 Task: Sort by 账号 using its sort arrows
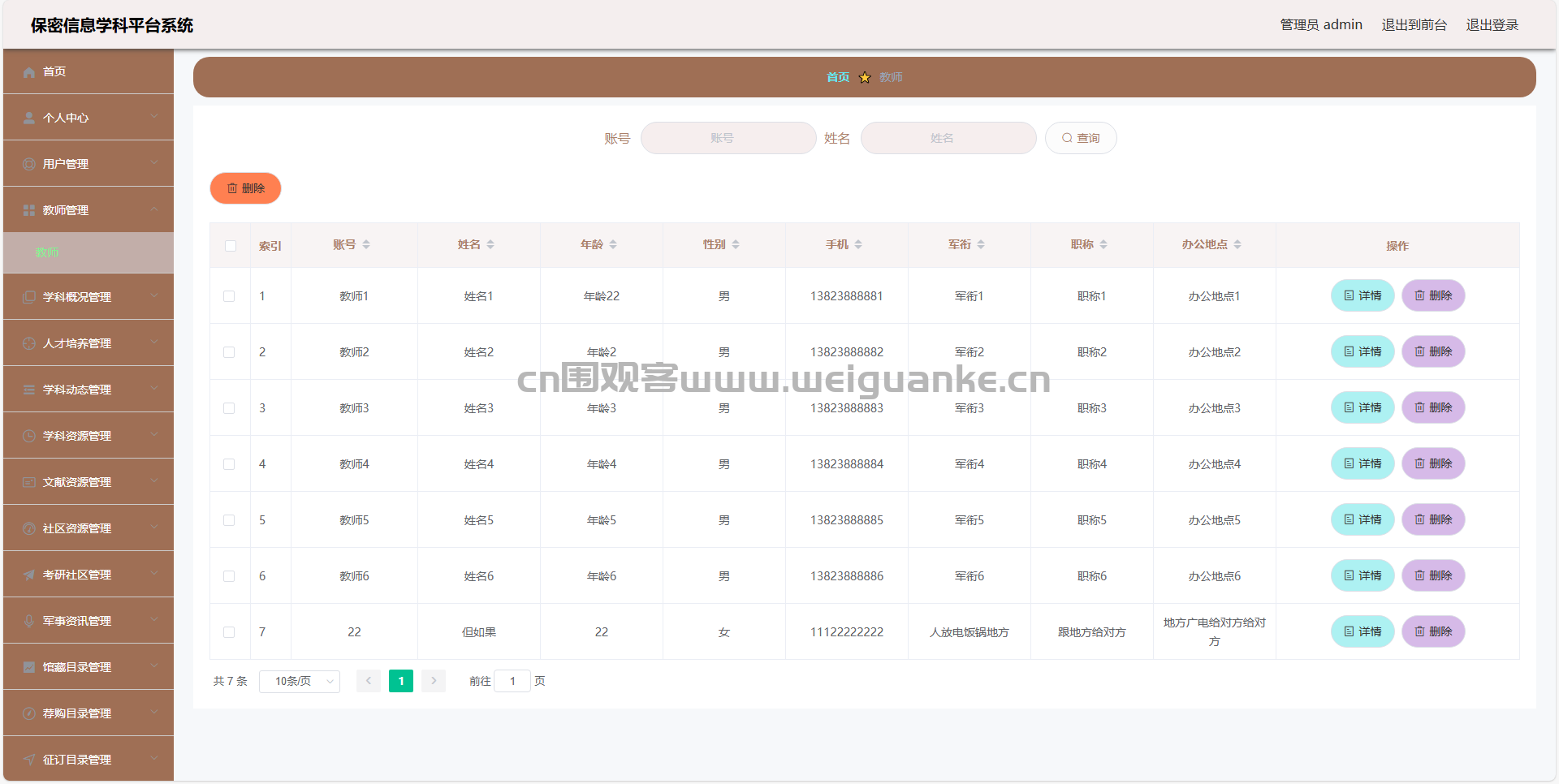[366, 245]
